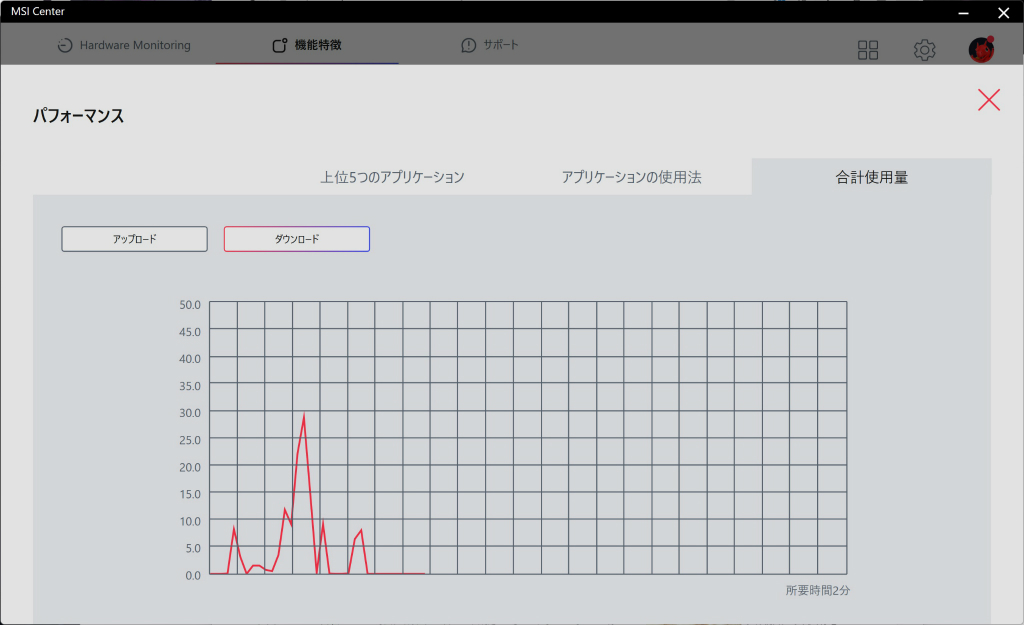Viewport: 1024px width, 625px height.
Task: Minimize the MSI Center window
Action: 963,12
